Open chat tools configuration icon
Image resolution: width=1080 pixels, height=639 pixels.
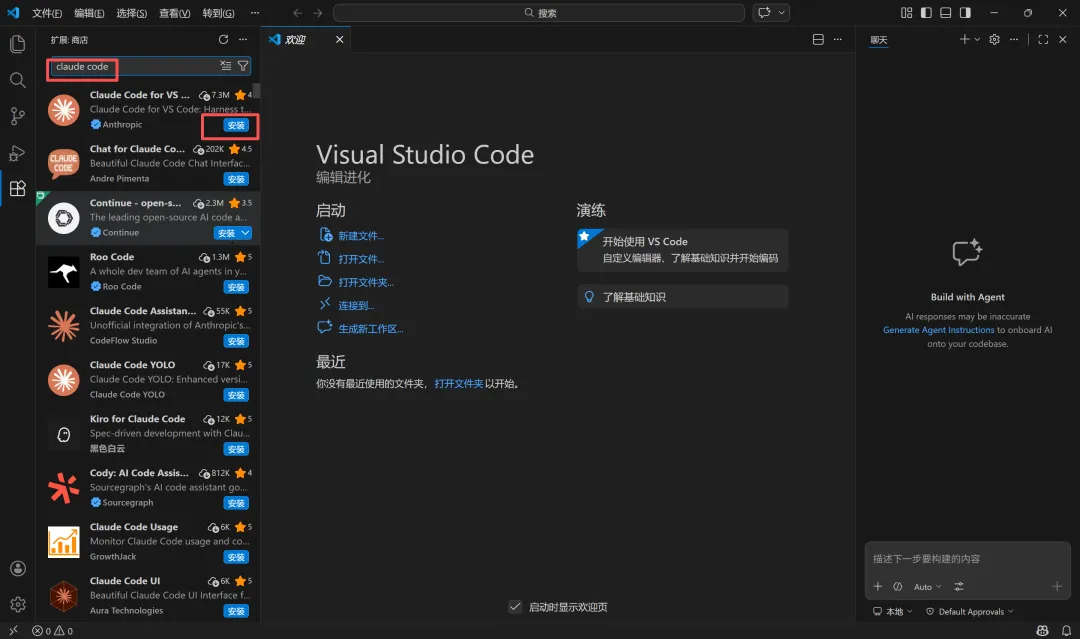point(959,587)
